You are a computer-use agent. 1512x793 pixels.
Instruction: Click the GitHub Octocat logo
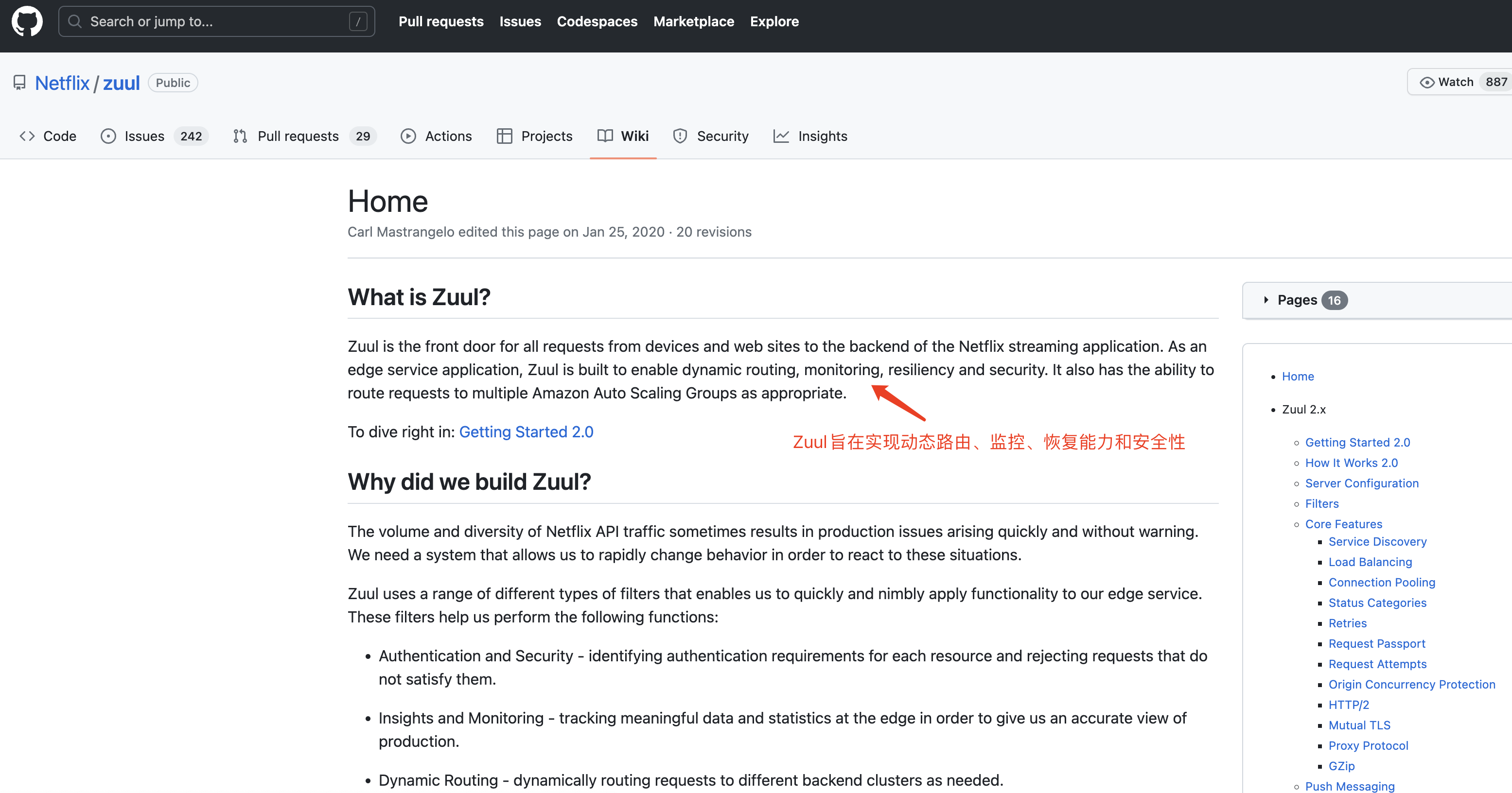click(27, 21)
